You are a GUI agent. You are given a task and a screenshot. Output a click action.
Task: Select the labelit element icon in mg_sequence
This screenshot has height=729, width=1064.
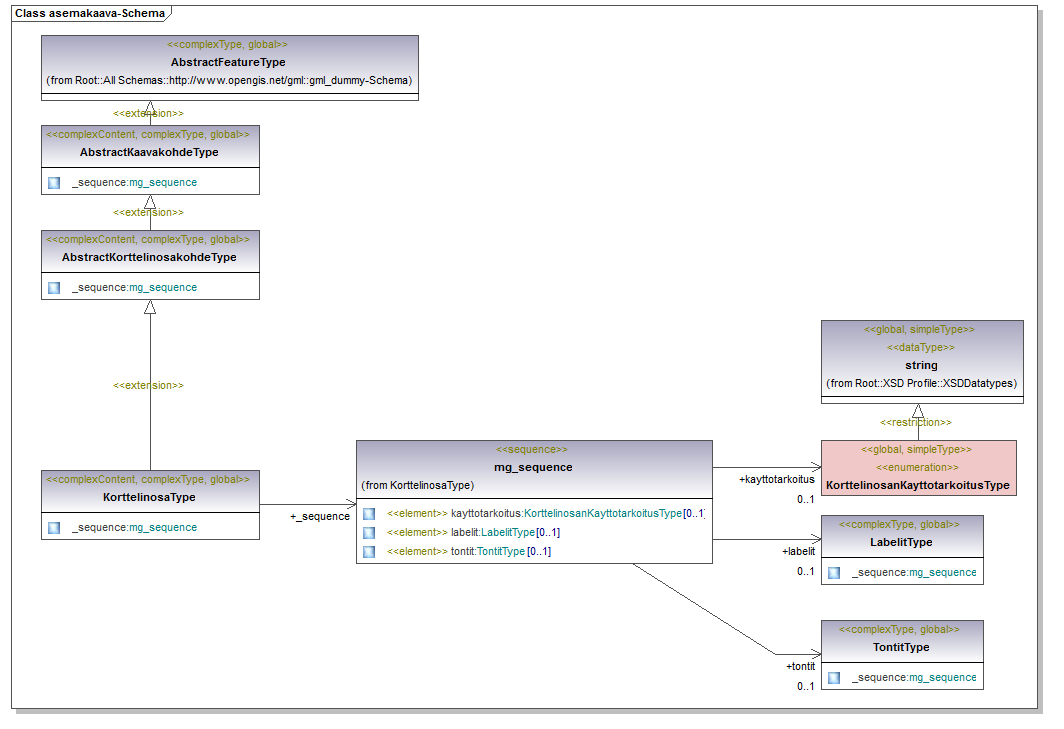(369, 533)
